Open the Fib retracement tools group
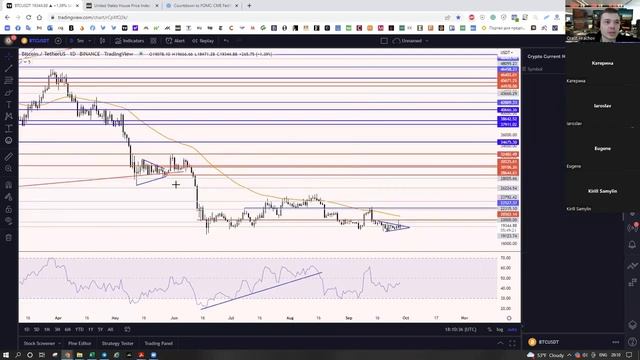 [9, 80]
